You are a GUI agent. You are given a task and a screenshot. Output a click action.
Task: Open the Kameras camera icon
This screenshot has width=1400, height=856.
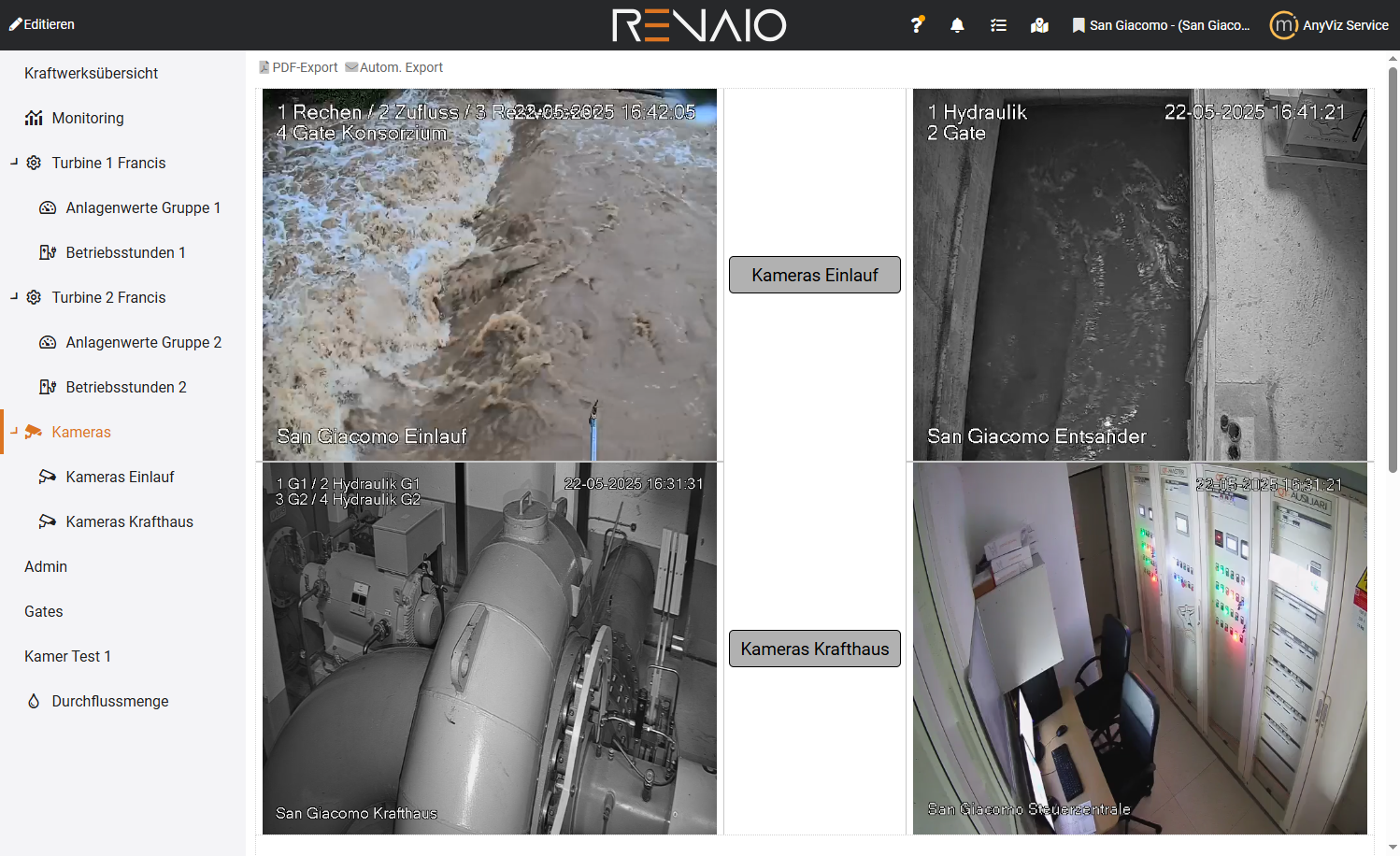pyautogui.click(x=35, y=432)
